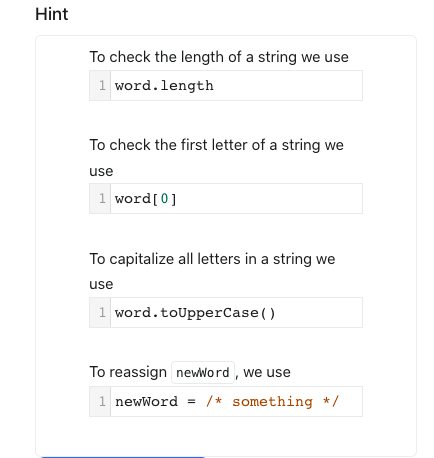This screenshot has height=458, width=434.
Task: Click the text about checking first letter
Action: 216,158
